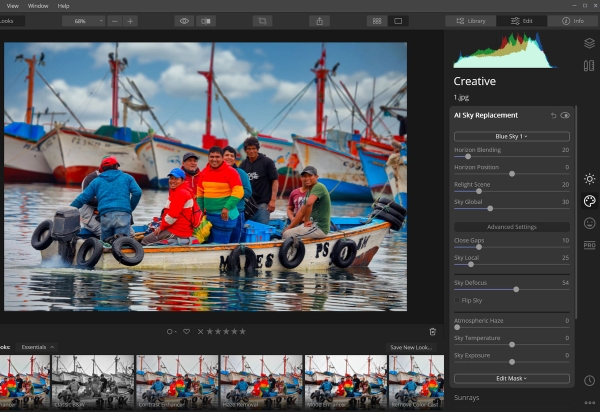
Task: Click the export share icon
Action: point(320,21)
